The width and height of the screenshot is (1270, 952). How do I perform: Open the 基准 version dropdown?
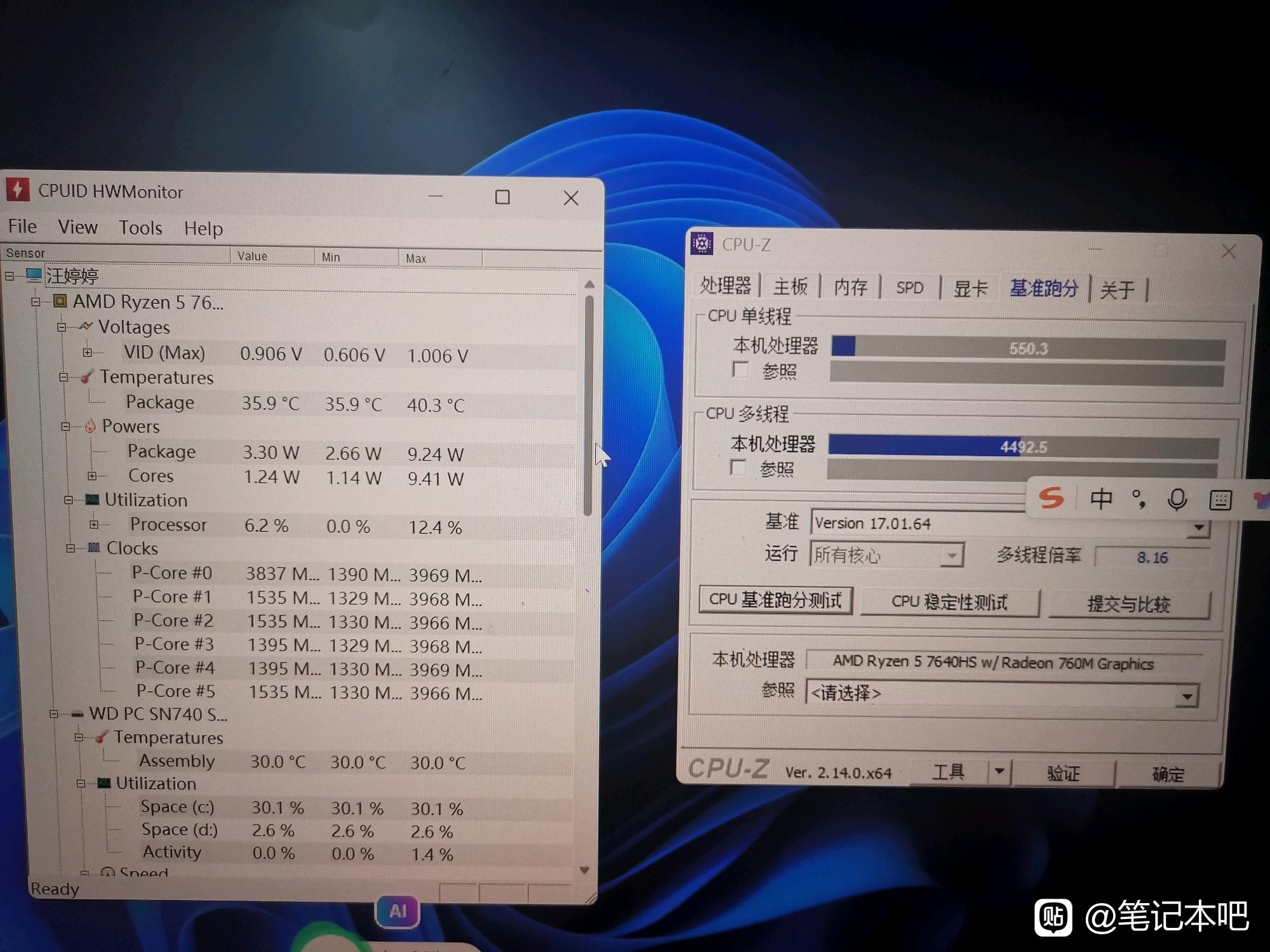1198,527
